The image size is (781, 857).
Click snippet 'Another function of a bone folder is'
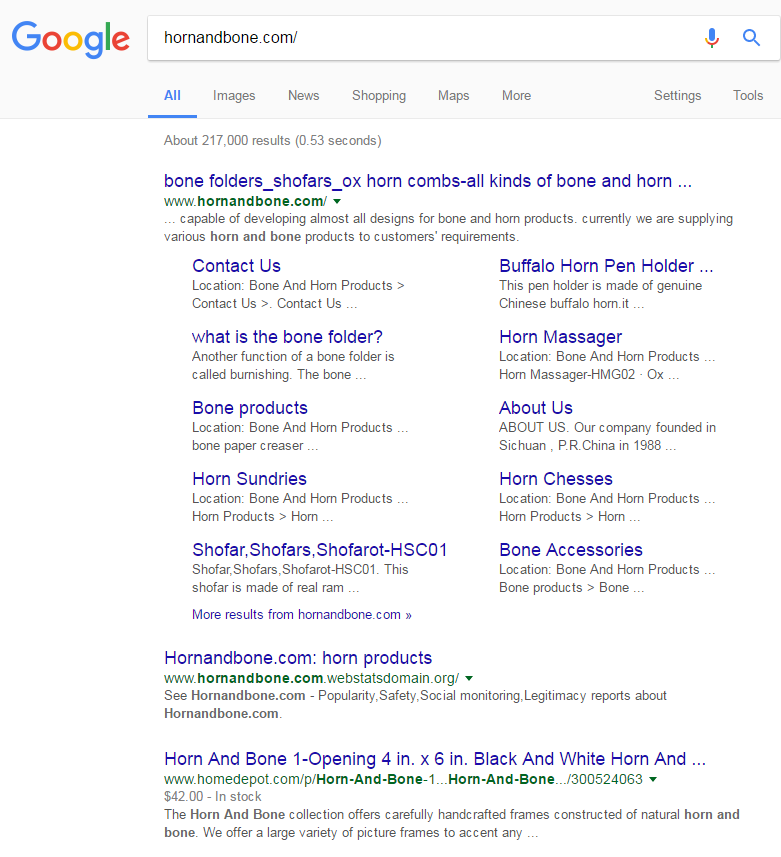pyautogui.click(x=293, y=356)
